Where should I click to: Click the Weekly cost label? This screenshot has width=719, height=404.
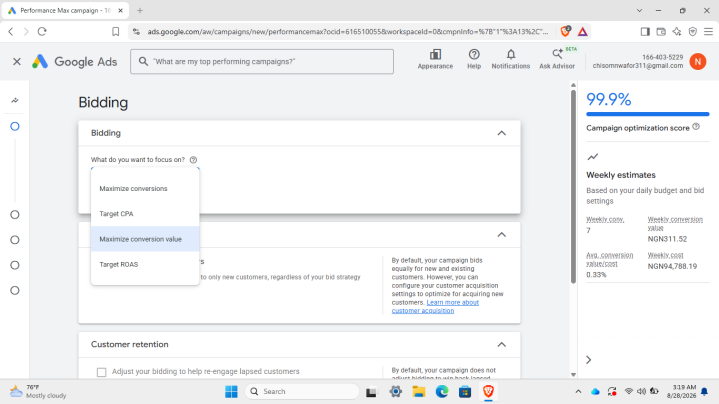(x=665, y=255)
